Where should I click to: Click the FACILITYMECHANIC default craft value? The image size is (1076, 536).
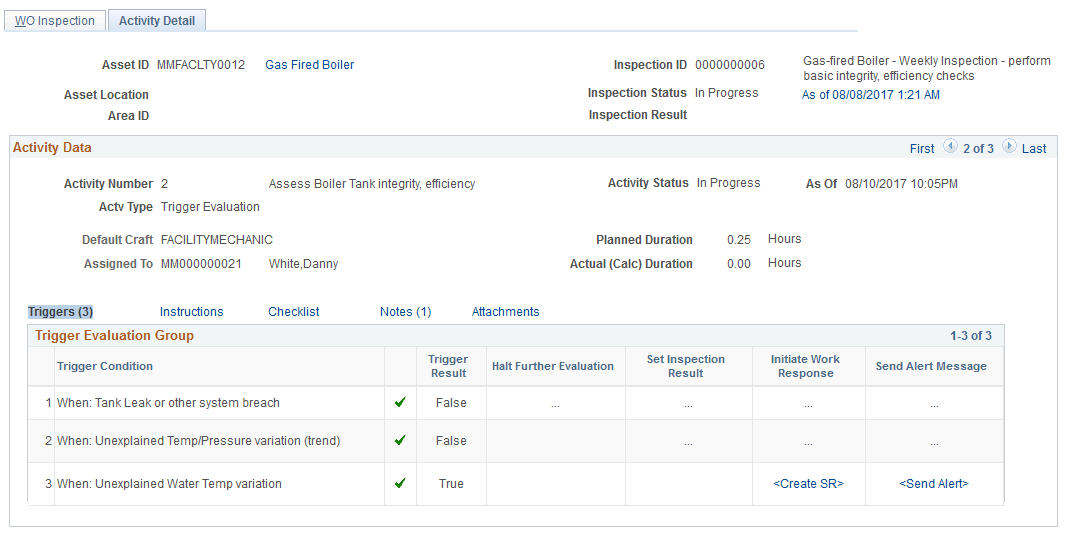pos(217,240)
